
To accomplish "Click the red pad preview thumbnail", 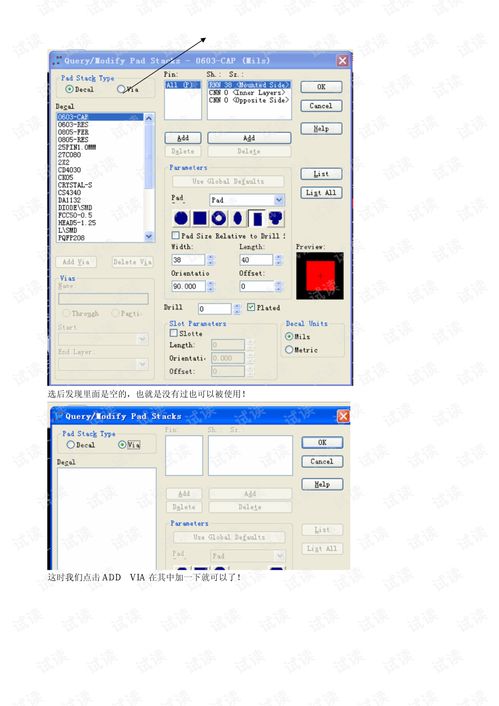I will pyautogui.click(x=320, y=276).
